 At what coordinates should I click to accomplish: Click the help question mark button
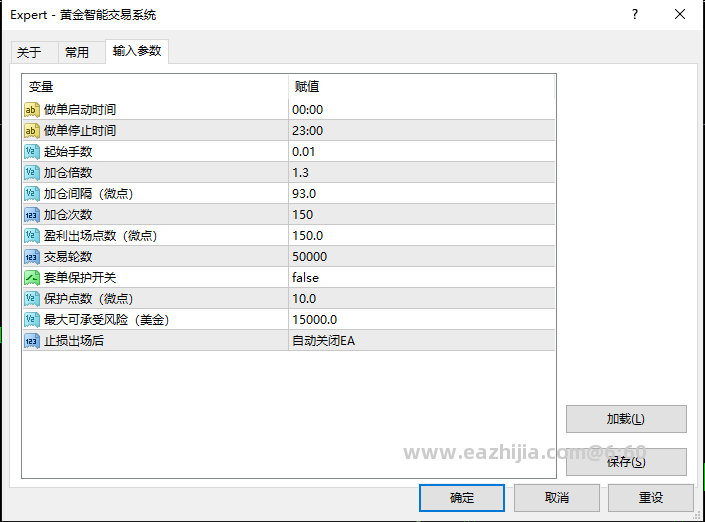tap(635, 14)
